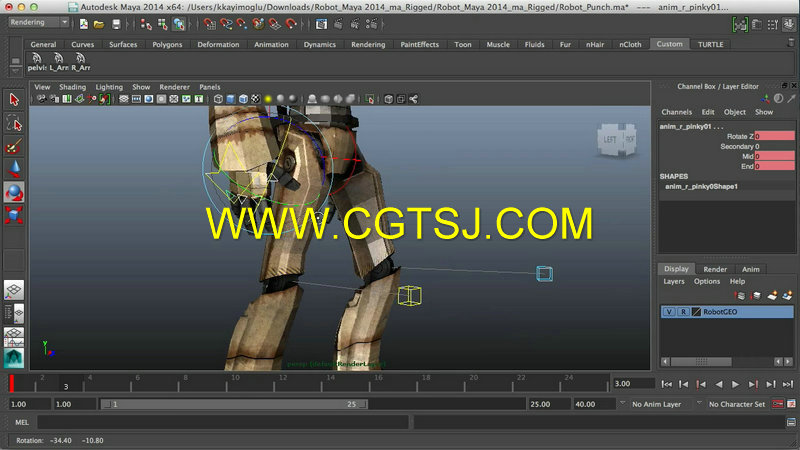
Task: Click the R_Arm shelf button
Action: coord(81,62)
